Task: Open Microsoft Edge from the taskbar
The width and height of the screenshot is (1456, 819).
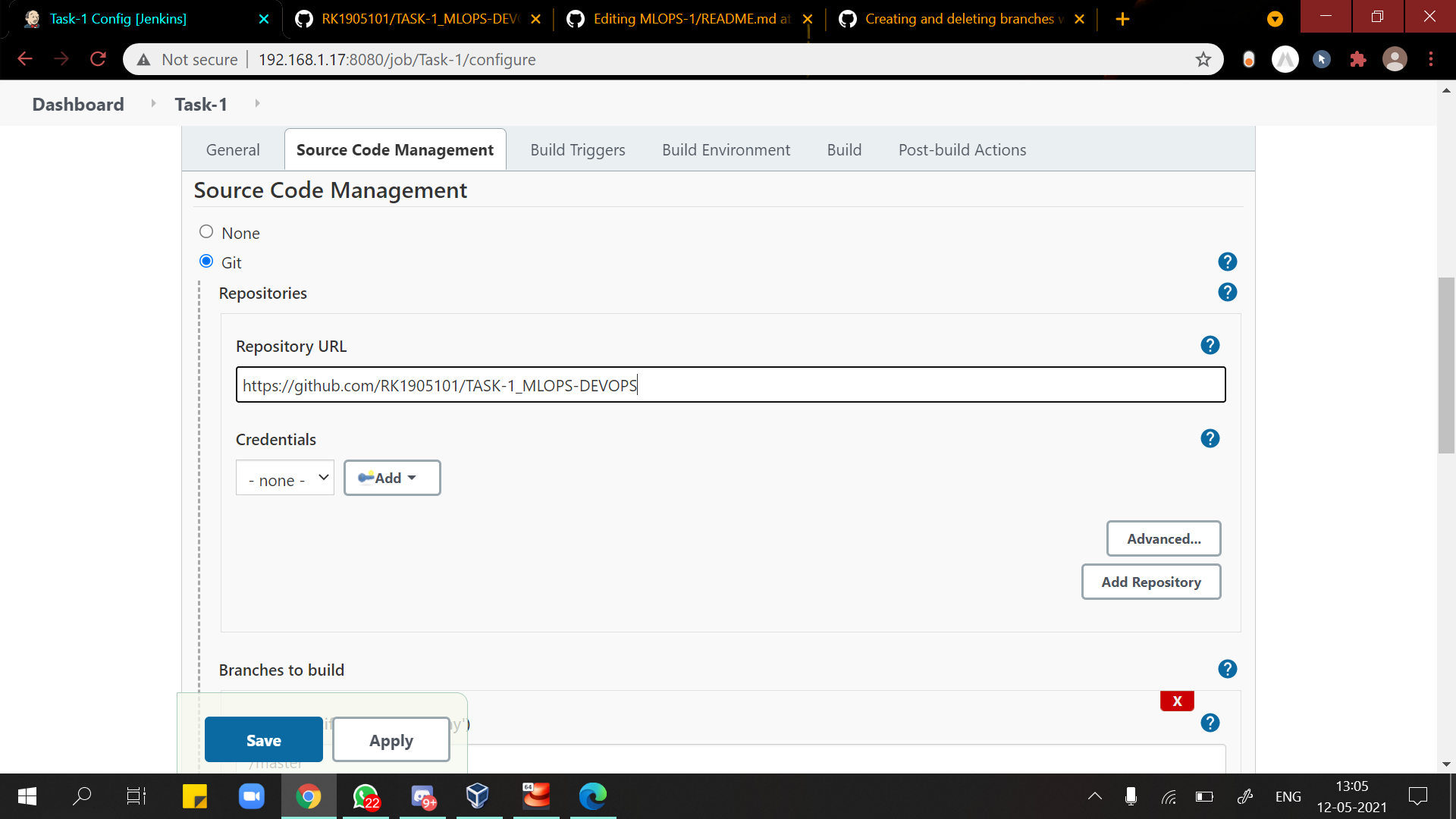Action: [x=593, y=796]
